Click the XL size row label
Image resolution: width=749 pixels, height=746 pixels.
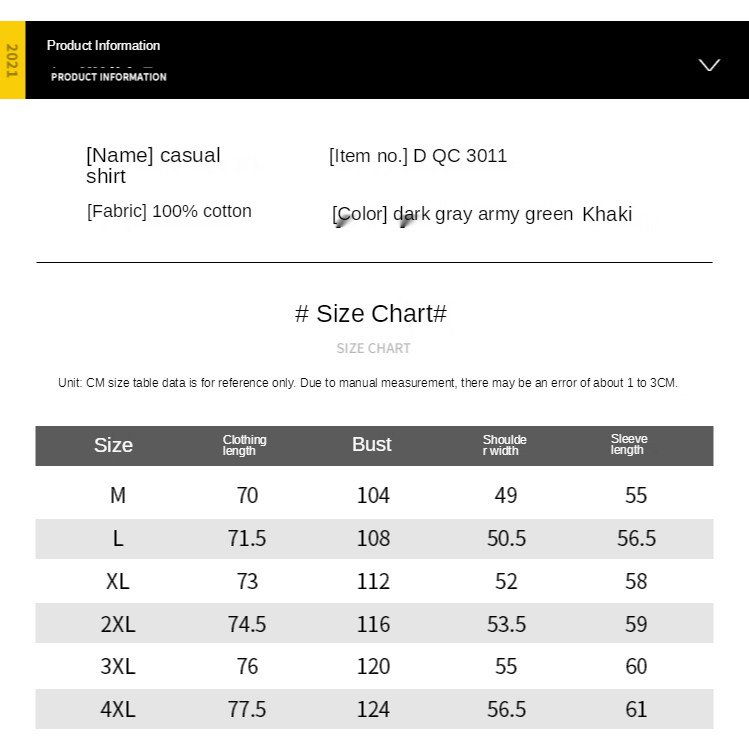pos(118,581)
